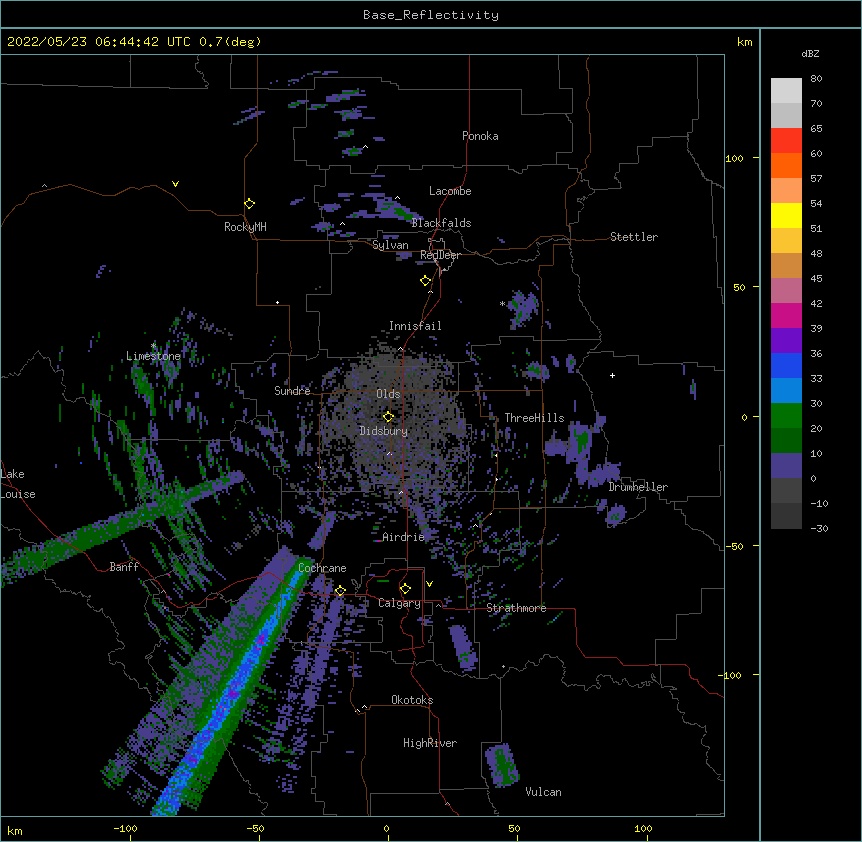Click the Ponoka city label
The height and width of the screenshot is (842, 862).
(480, 136)
